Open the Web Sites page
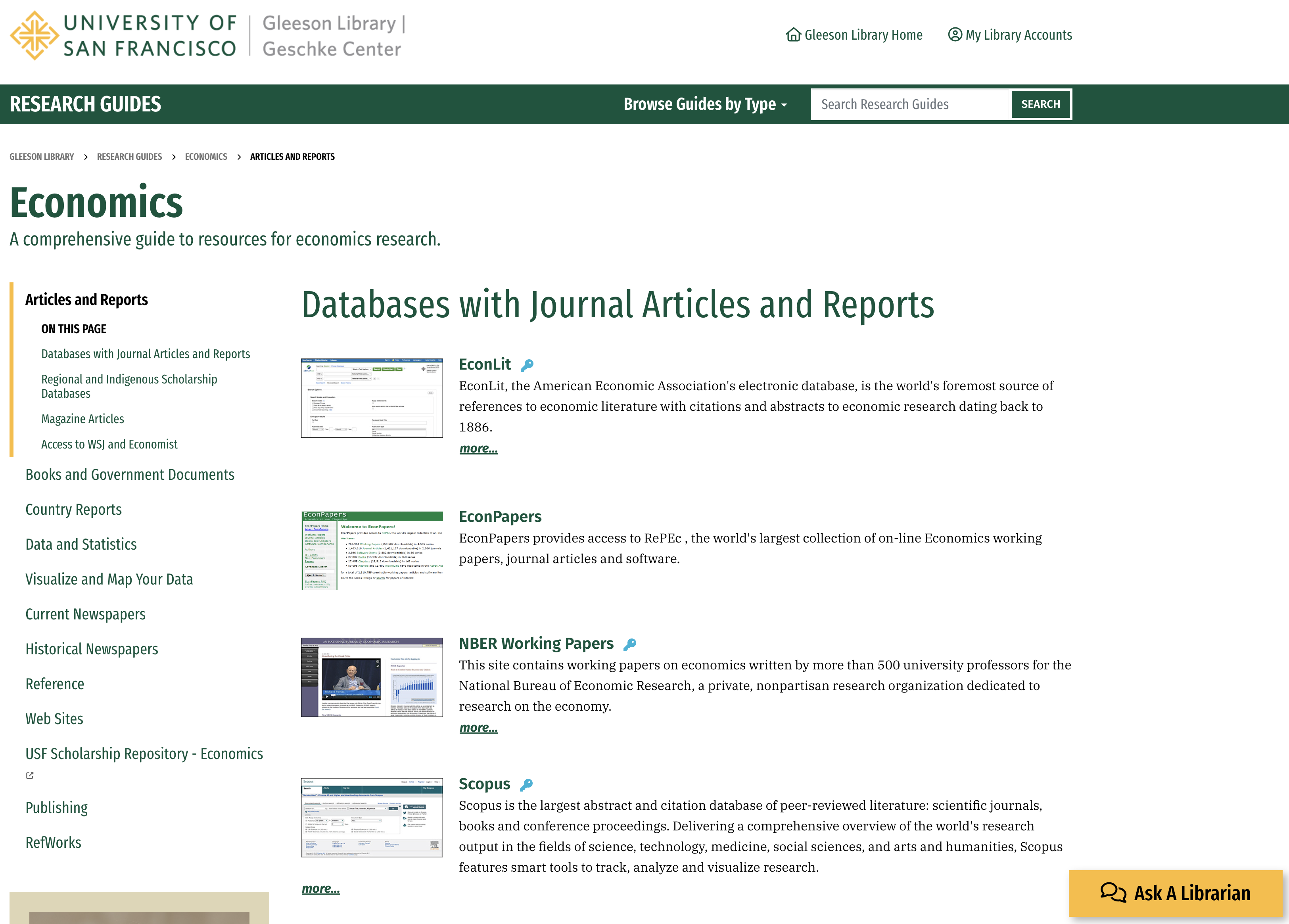This screenshot has height=924, width=1289. 54,719
